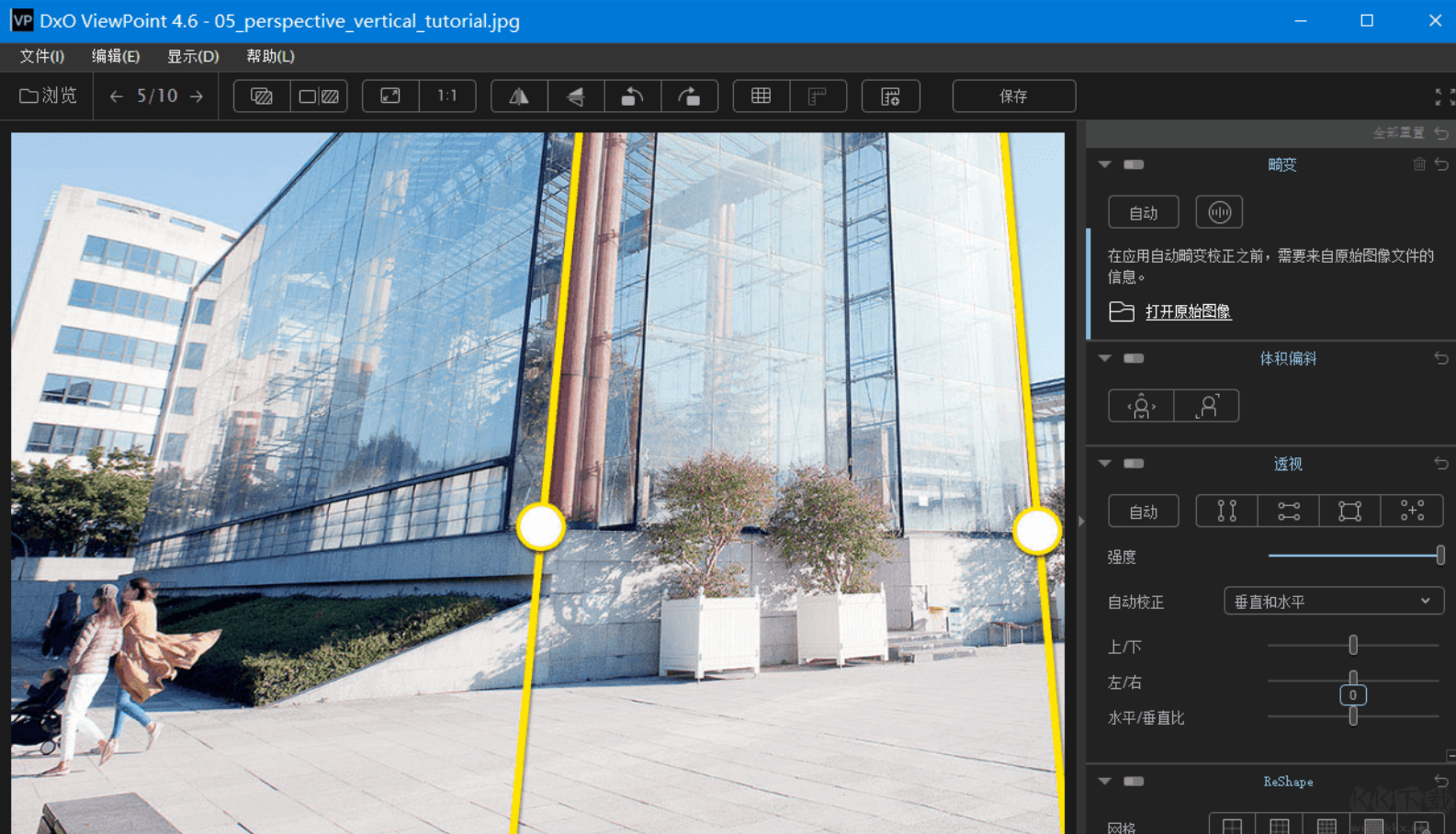Collapse the 畸变 panel
Image resolution: width=1456 pixels, height=834 pixels.
[1105, 164]
